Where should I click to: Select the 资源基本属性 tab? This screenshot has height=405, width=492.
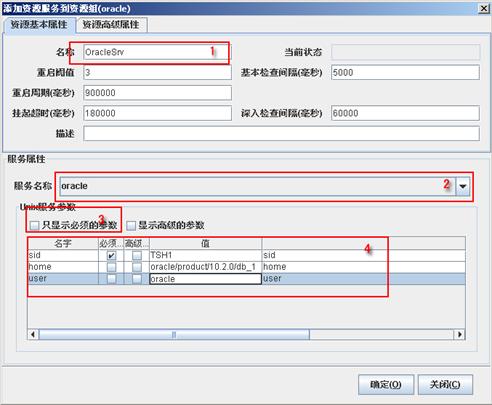39,25
